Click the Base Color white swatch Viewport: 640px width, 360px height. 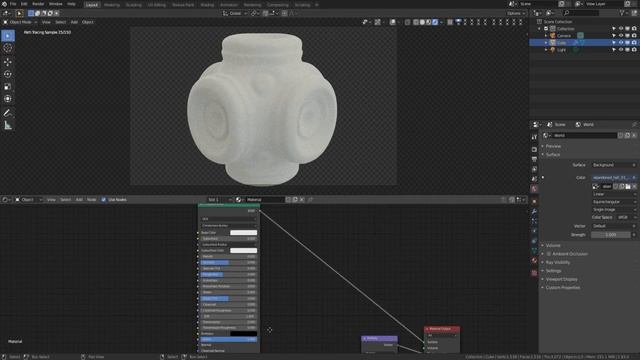click(x=244, y=233)
